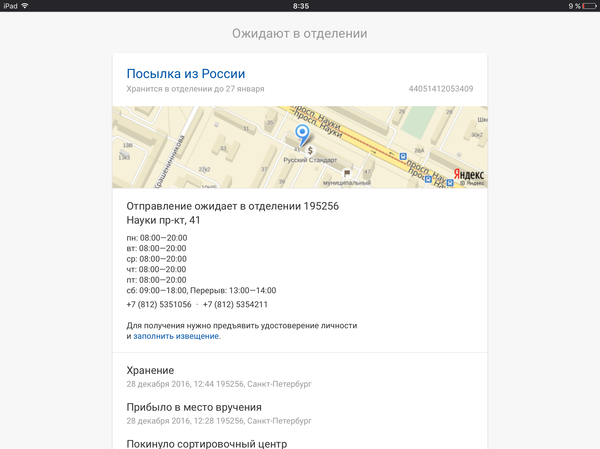Viewport: 600px width, 449px height.
Task: Tap the battery indicator in status bar
Action: [585, 6]
